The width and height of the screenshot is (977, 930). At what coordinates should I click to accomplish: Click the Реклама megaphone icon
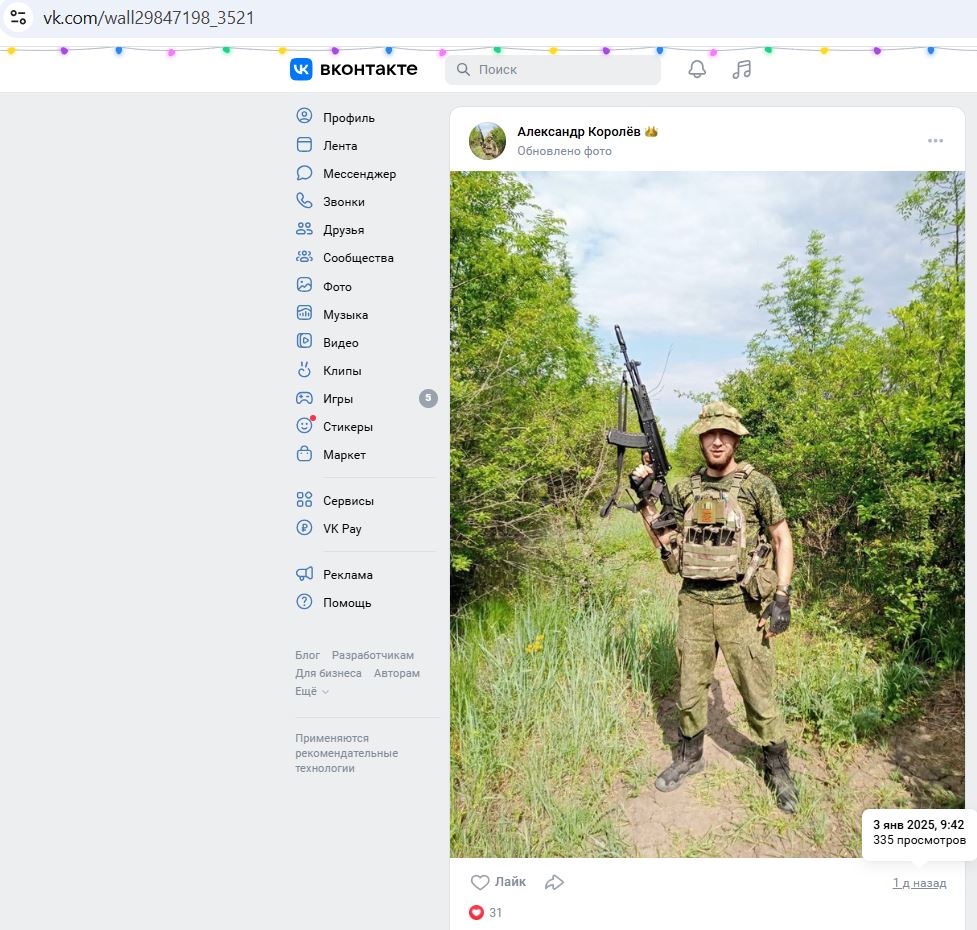pyautogui.click(x=304, y=574)
